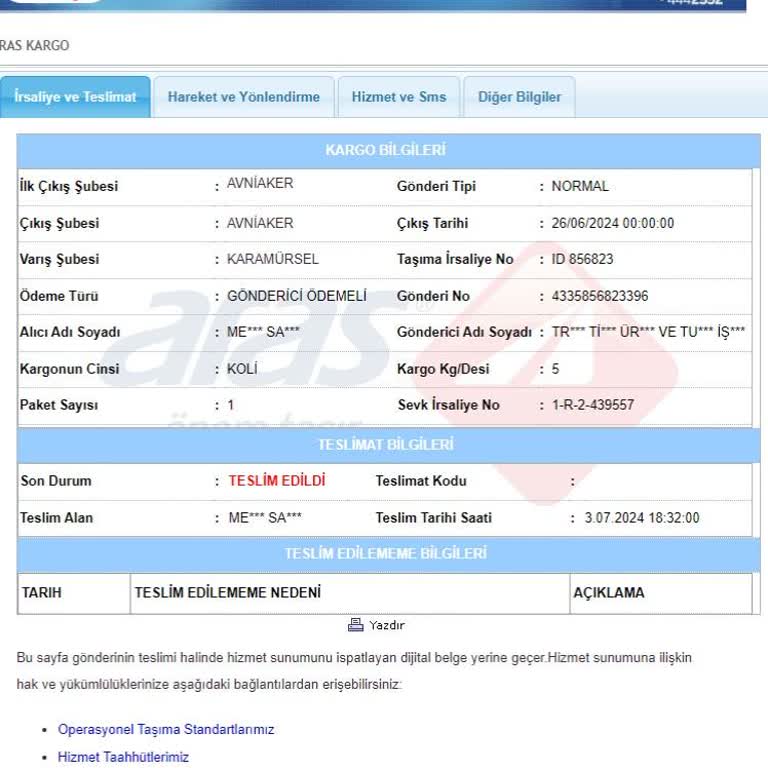768x768 pixels.
Task: Open the İrsaliye ve Teslimat tab
Action: point(75,97)
